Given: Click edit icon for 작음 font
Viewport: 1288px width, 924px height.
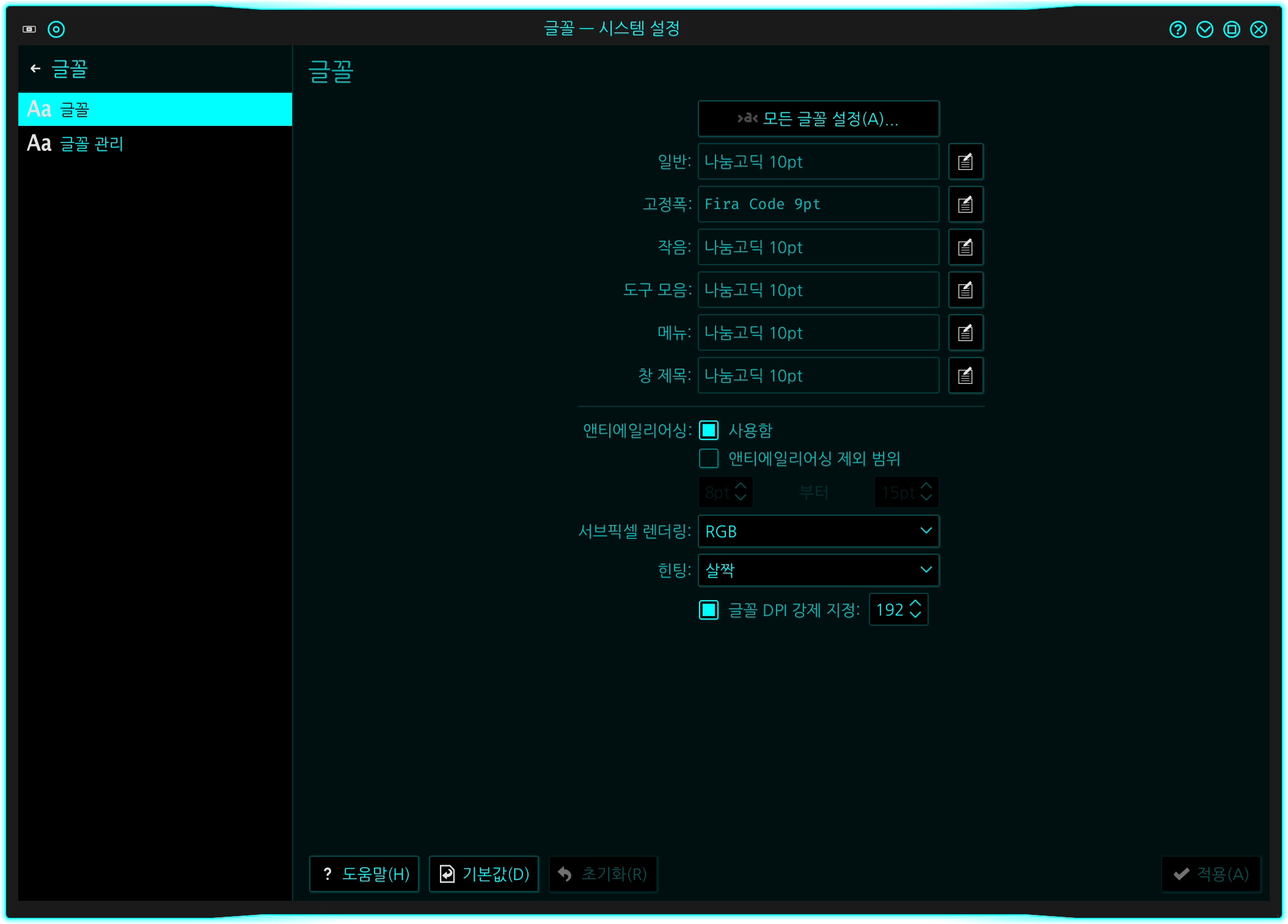Looking at the screenshot, I should click(965, 248).
